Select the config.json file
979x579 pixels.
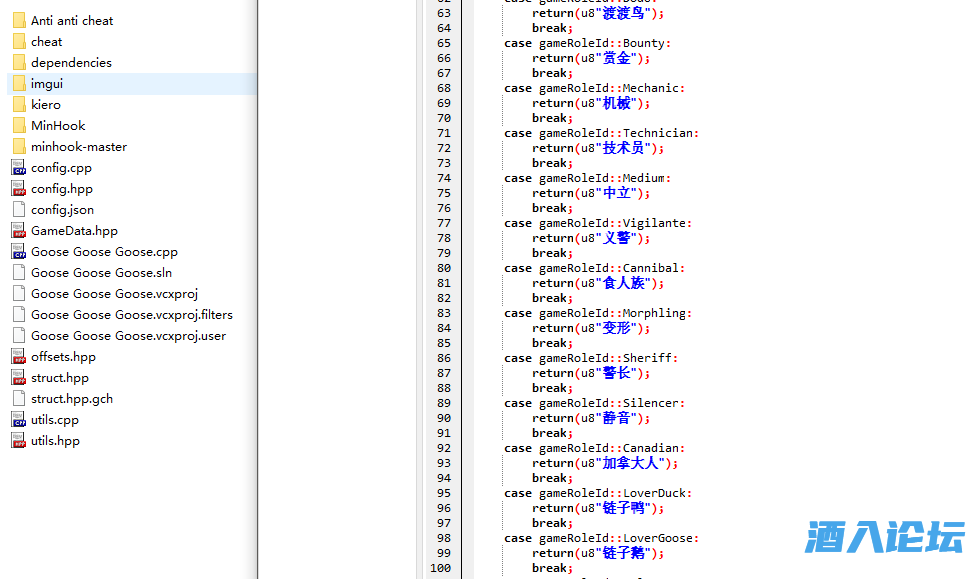(x=62, y=210)
